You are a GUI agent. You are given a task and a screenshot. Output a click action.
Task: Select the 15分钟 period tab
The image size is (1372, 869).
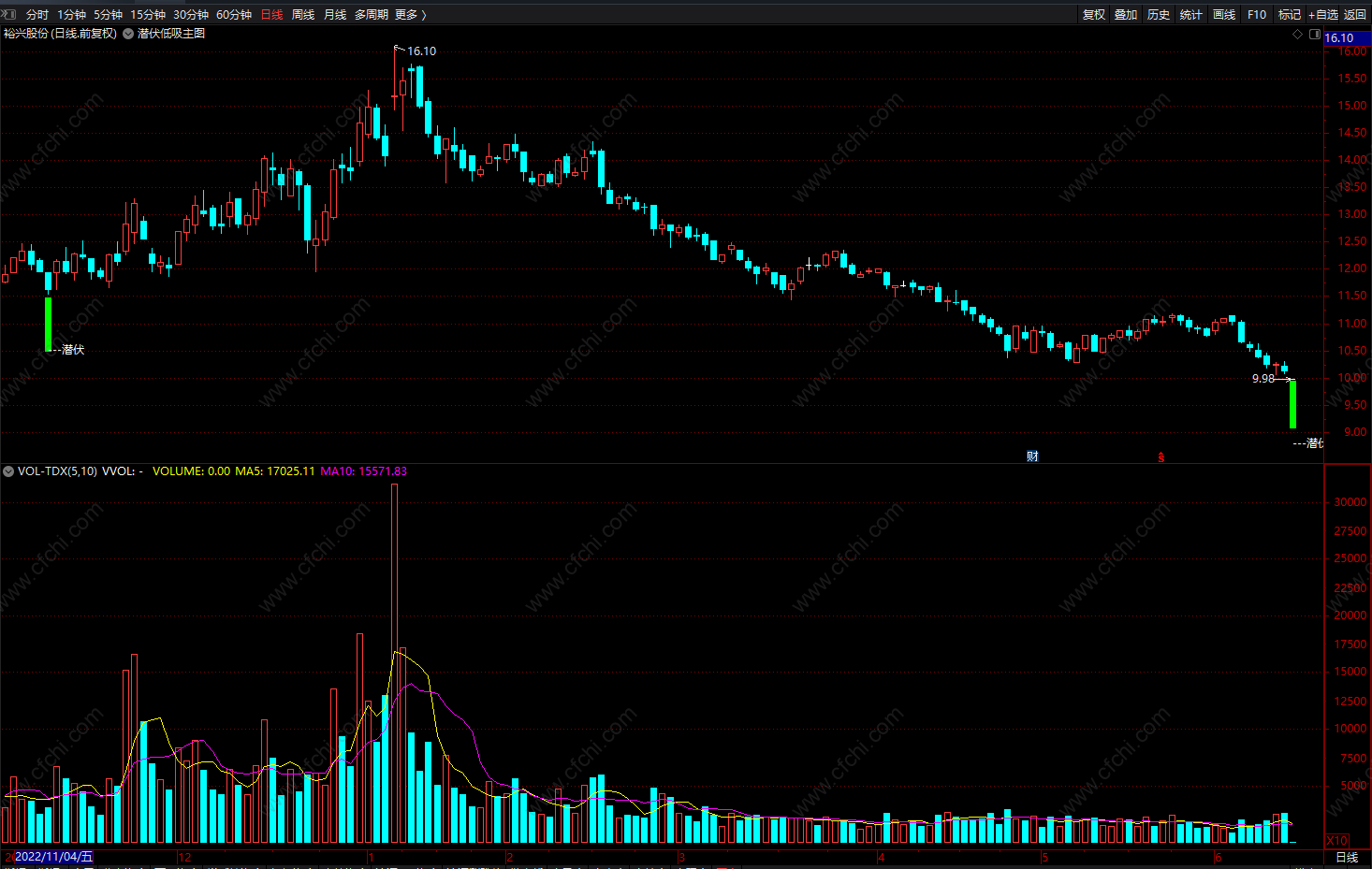[x=148, y=14]
